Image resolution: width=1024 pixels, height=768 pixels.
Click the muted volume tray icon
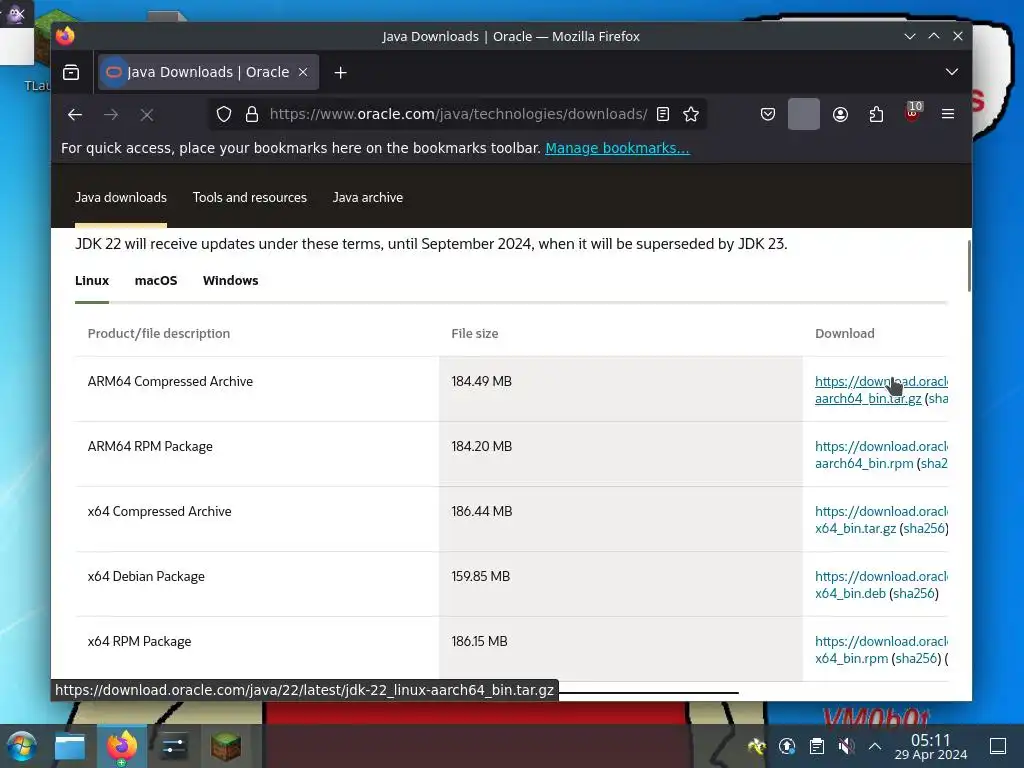(x=846, y=746)
